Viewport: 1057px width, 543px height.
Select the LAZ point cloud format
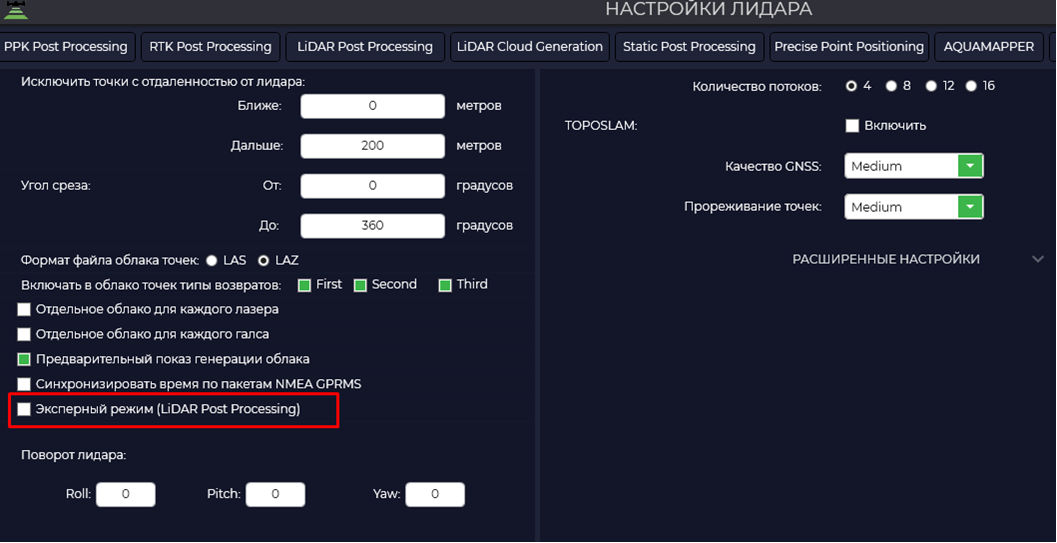click(263, 260)
